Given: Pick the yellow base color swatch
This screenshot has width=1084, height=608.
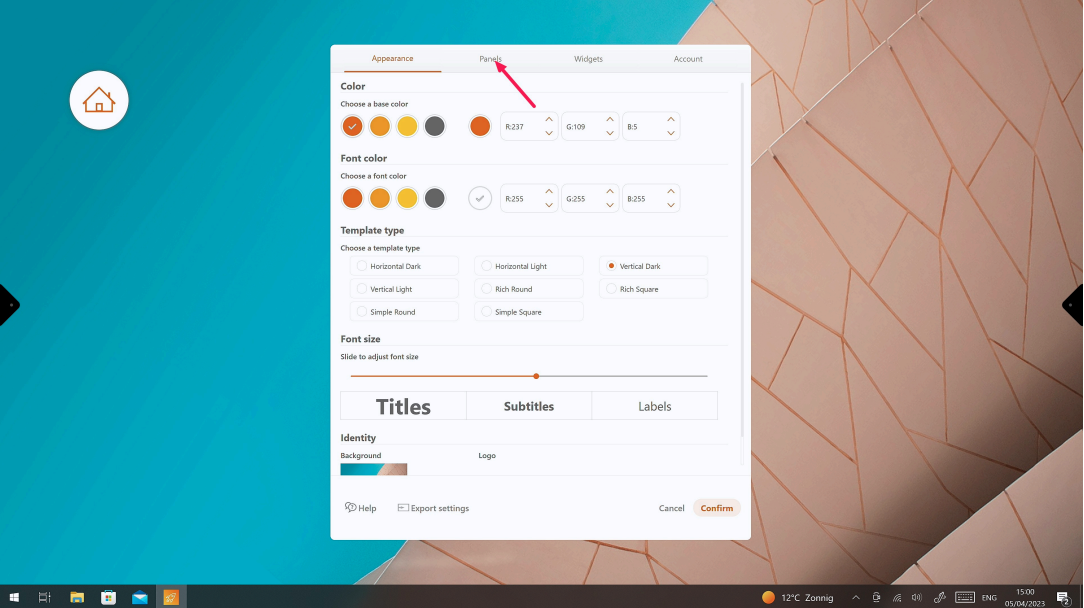Looking at the screenshot, I should 407,126.
